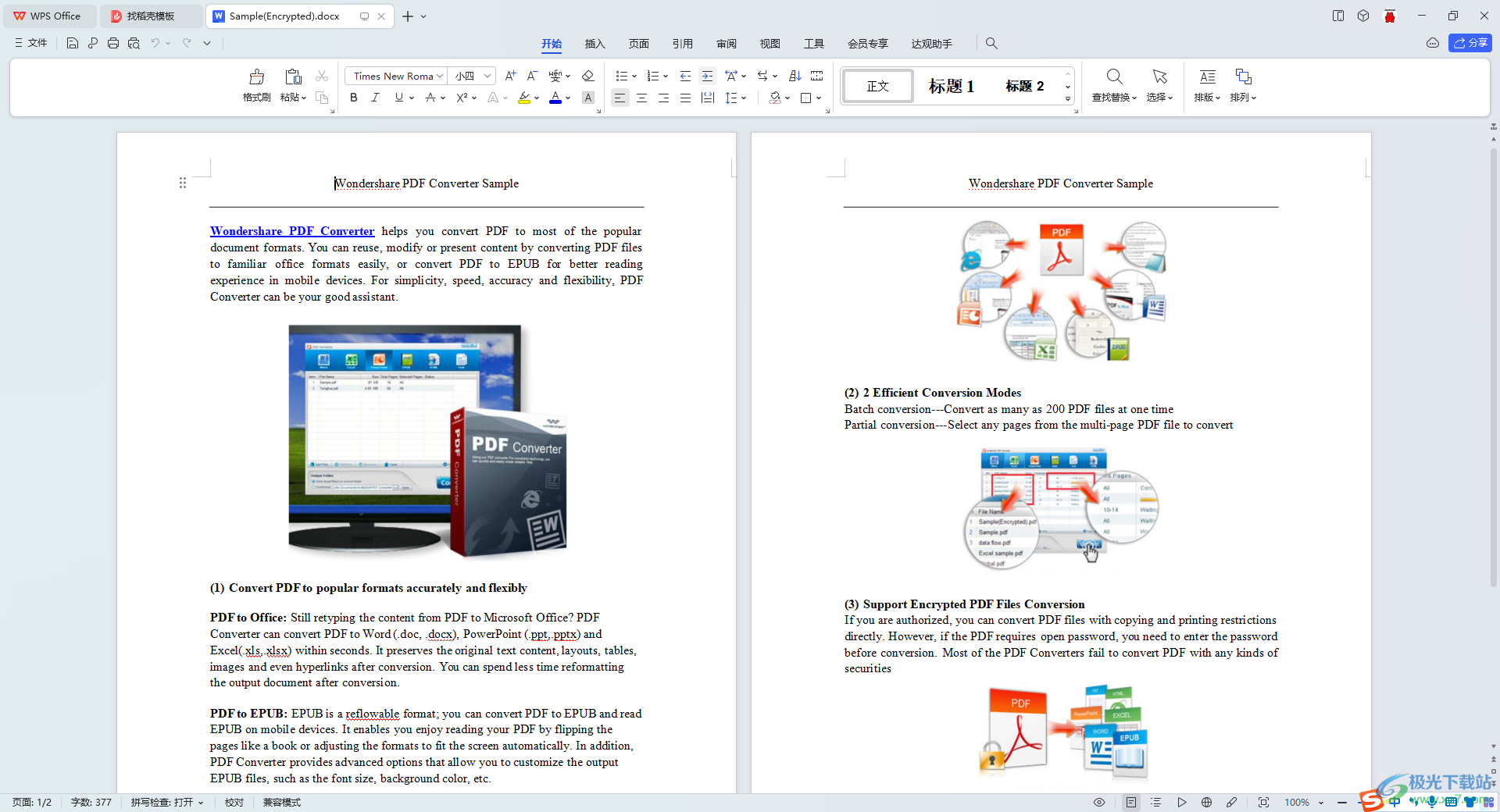Click the Print icon in quick toolbar
Viewport: 1500px width, 812px height.
[x=113, y=44]
